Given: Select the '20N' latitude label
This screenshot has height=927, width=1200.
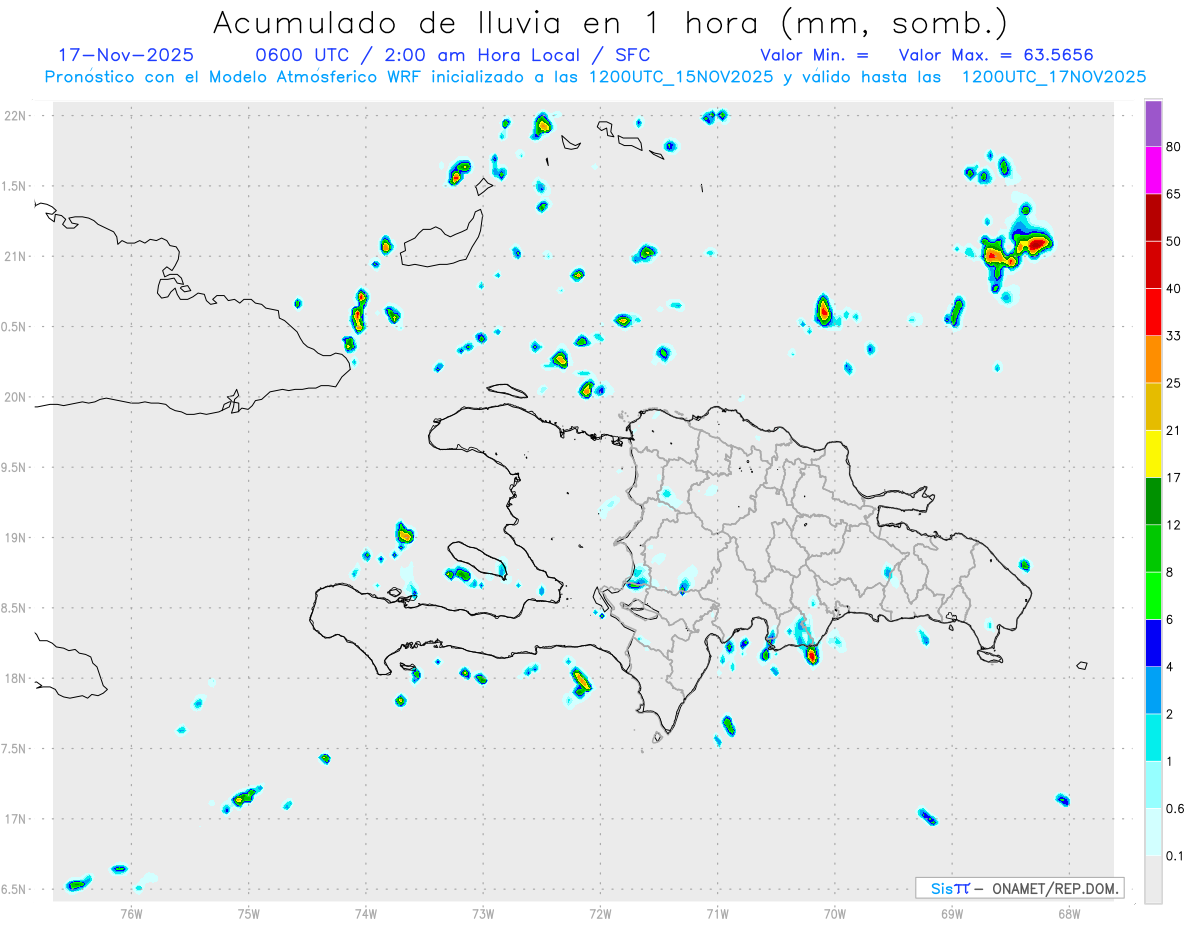Looking at the screenshot, I should 16,397.
